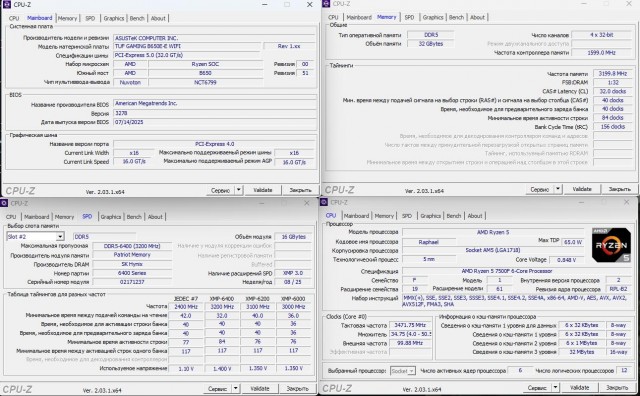The height and width of the screenshot is (396, 640).
Task: Open Mainboard tab in Memory window
Action: tap(359, 17)
